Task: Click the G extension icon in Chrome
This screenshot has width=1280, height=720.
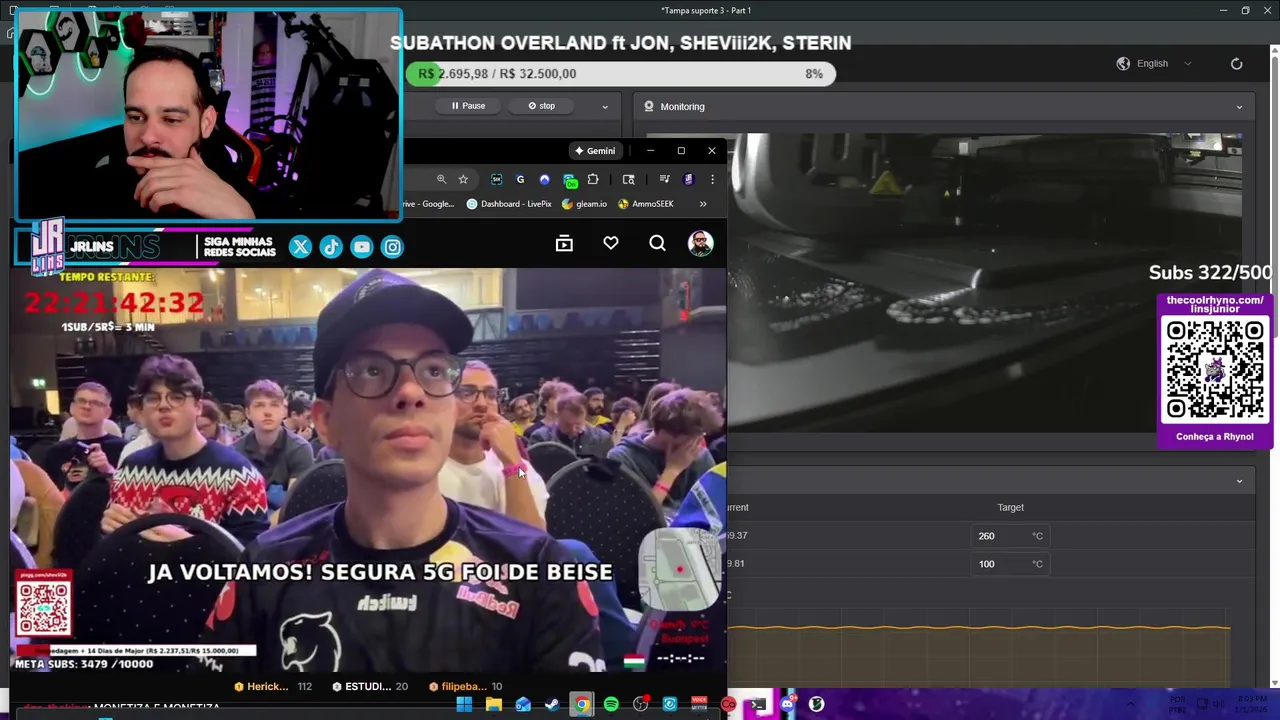Action: [x=520, y=179]
